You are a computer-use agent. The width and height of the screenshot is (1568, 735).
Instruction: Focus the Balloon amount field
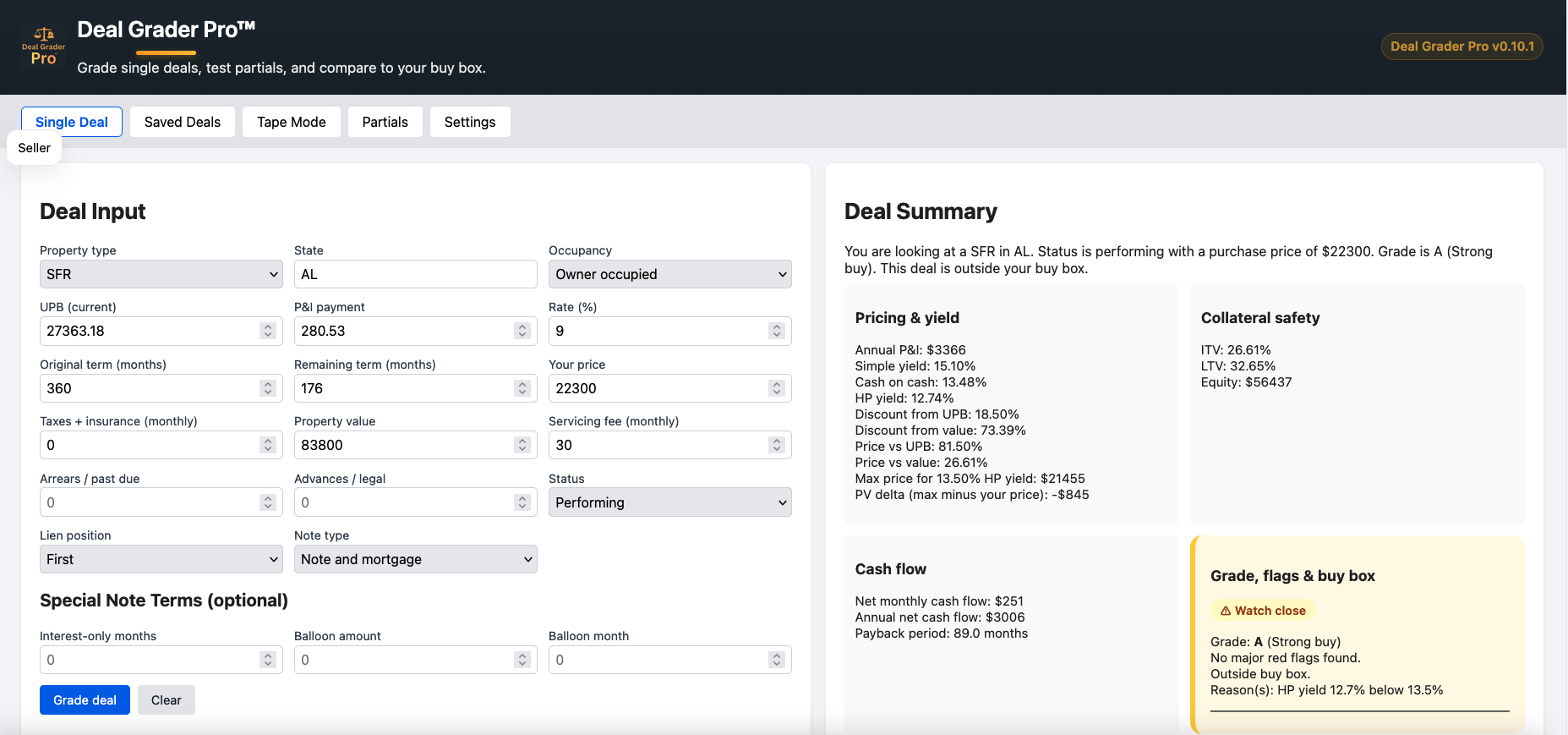click(416, 660)
